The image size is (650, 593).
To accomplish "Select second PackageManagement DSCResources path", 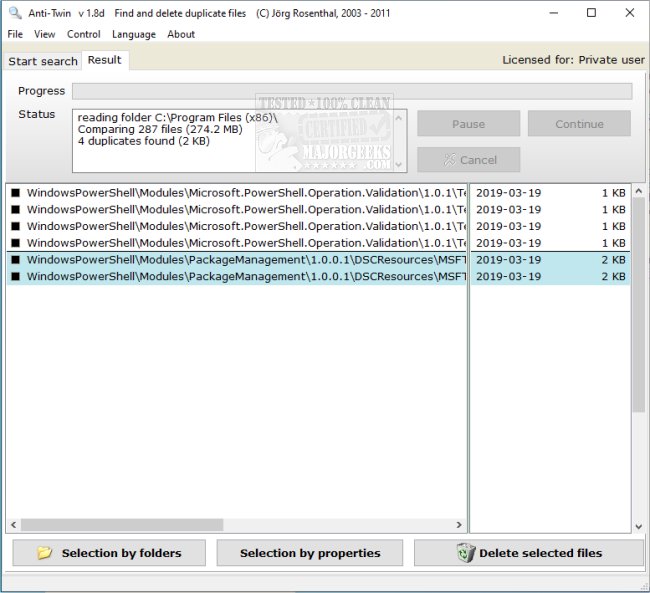I will click(x=246, y=276).
